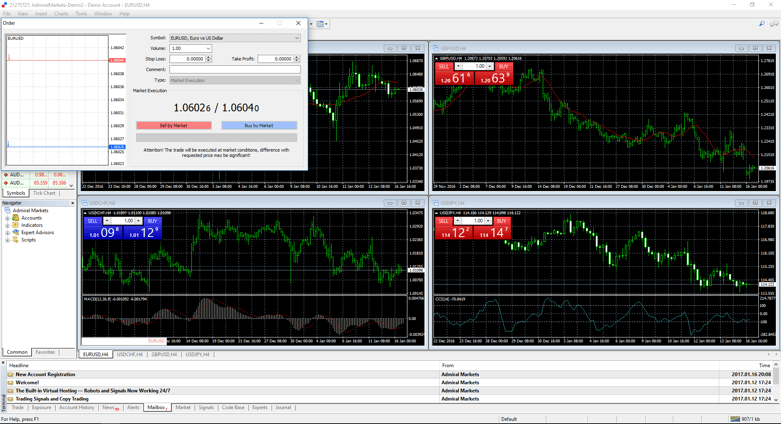Click GBPUSD chart window title icon
This screenshot has width=781, height=424.
(x=436, y=48)
